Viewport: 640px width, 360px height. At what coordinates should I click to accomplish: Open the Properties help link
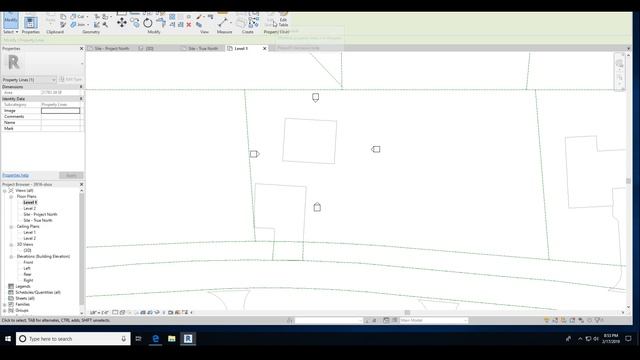point(16,176)
